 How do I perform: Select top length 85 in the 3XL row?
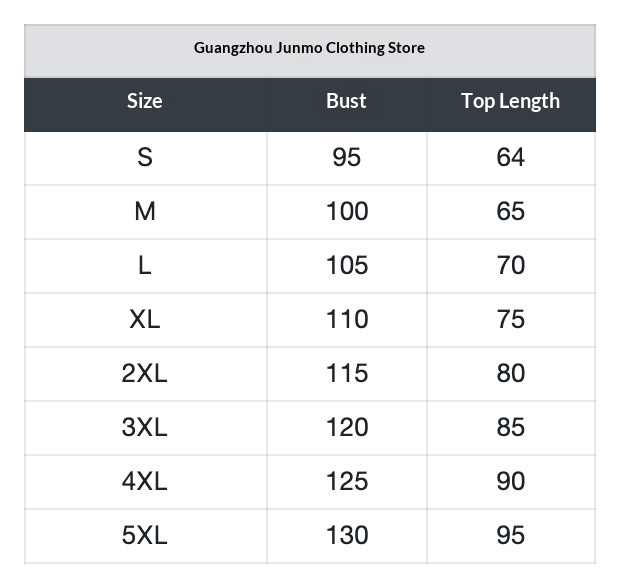pos(510,428)
